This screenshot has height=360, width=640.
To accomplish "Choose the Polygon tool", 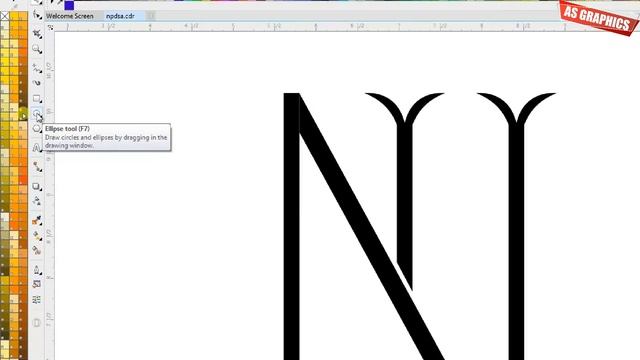I will (37, 129).
